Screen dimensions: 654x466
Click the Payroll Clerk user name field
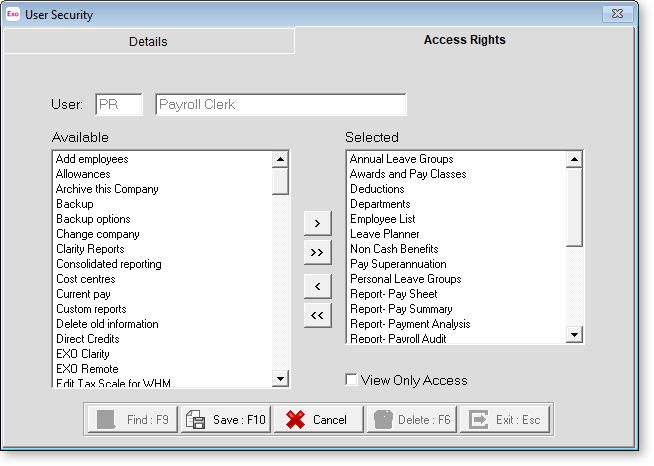tap(280, 105)
